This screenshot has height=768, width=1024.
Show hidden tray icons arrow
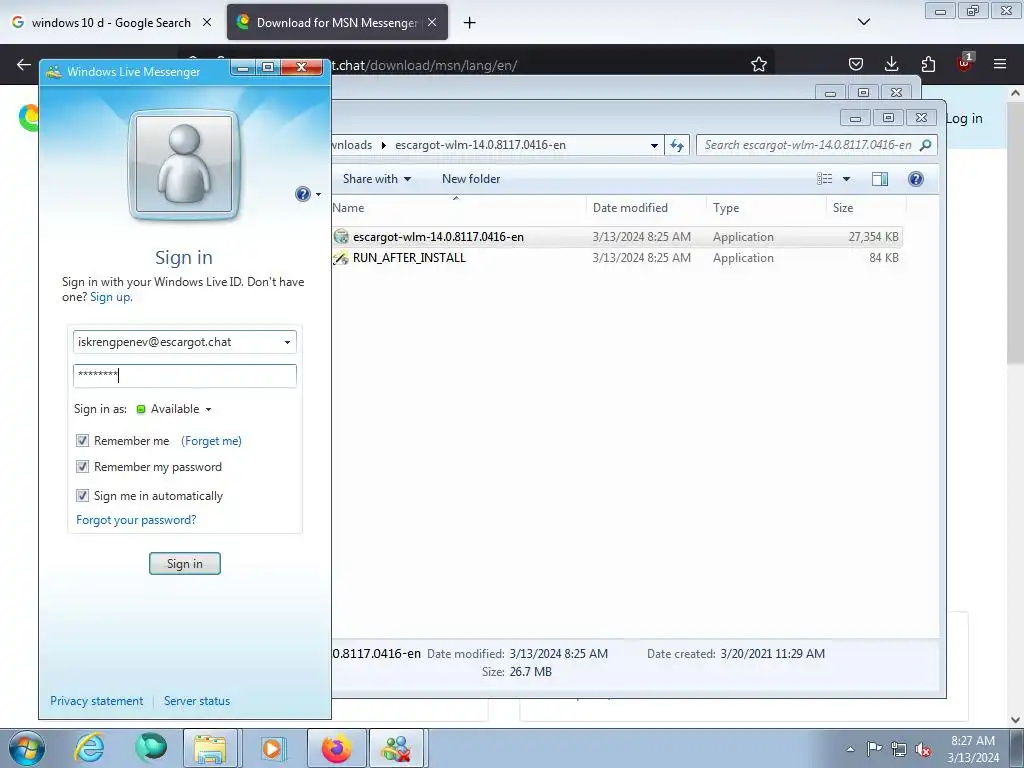pos(850,749)
